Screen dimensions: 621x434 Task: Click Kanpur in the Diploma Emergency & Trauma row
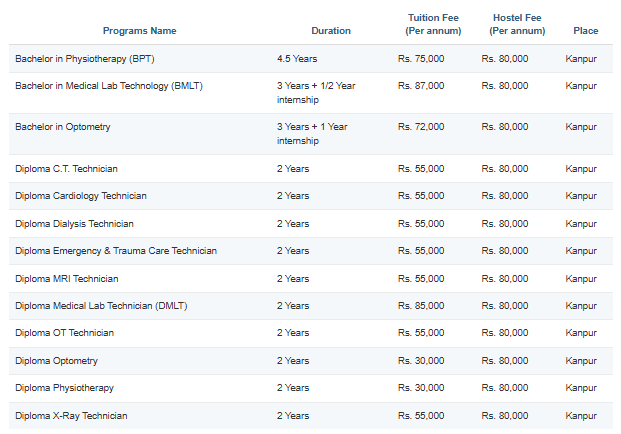581,251
